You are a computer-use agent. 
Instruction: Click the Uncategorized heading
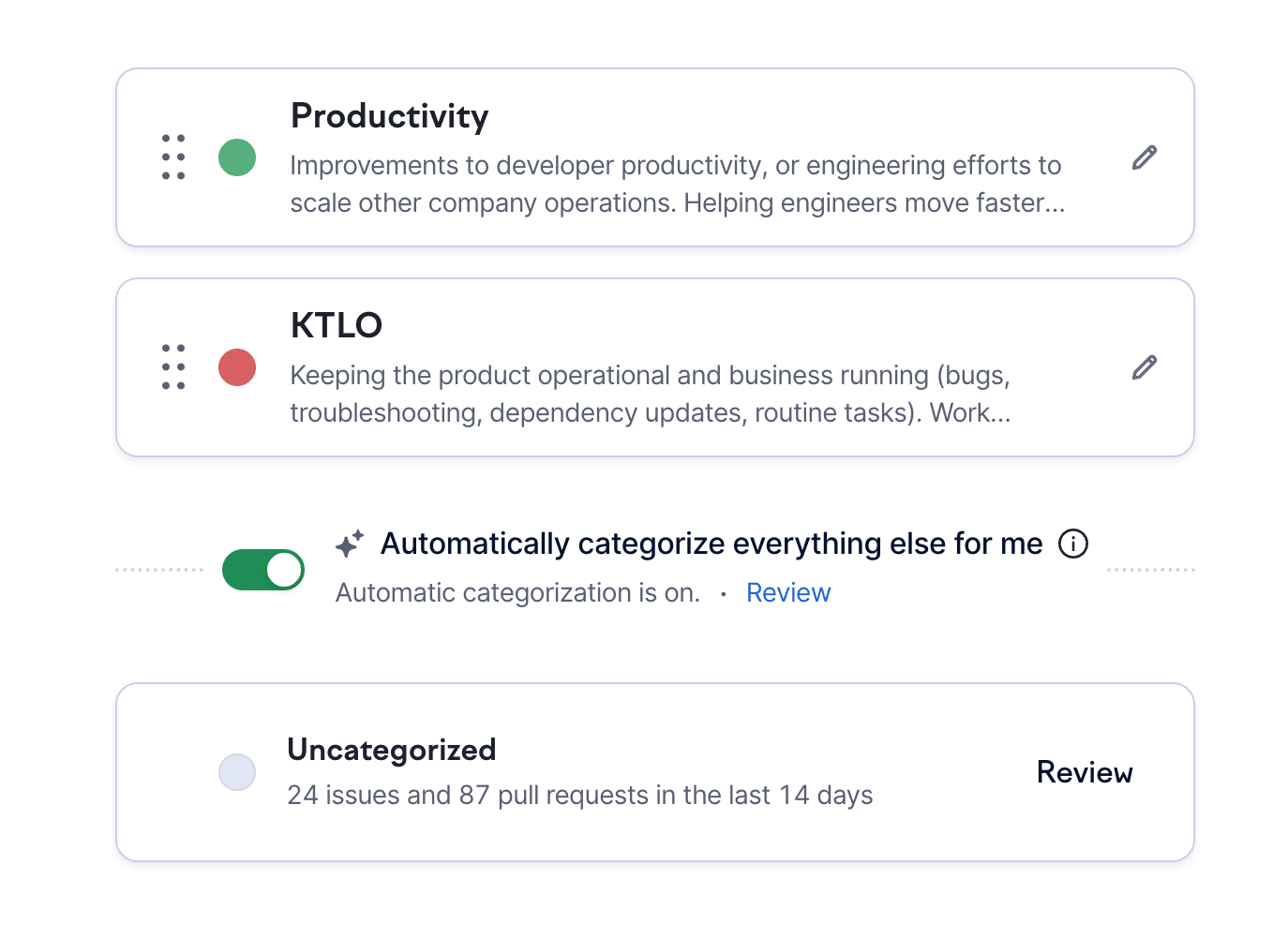(x=392, y=750)
